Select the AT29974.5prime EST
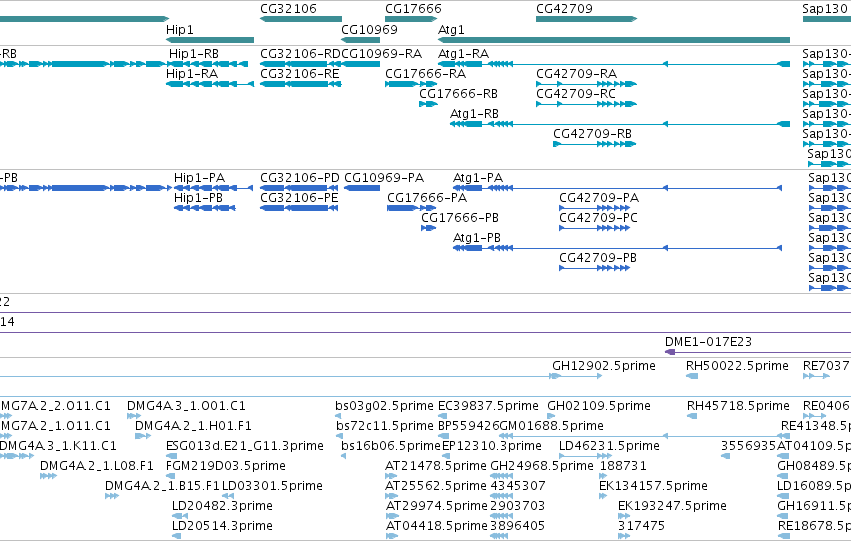The width and height of the screenshot is (851, 541). [x=391, y=517]
